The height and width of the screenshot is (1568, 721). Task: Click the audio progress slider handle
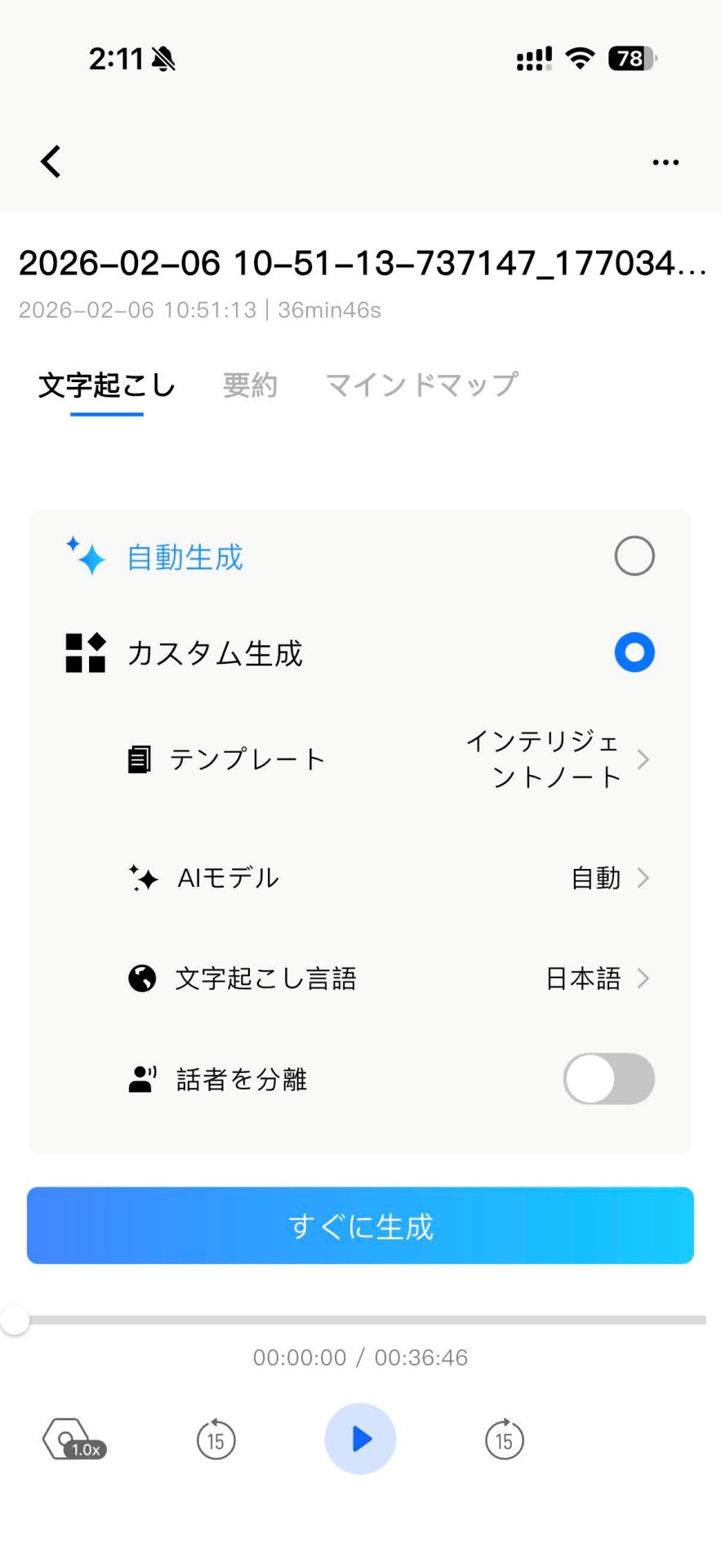(15, 1320)
